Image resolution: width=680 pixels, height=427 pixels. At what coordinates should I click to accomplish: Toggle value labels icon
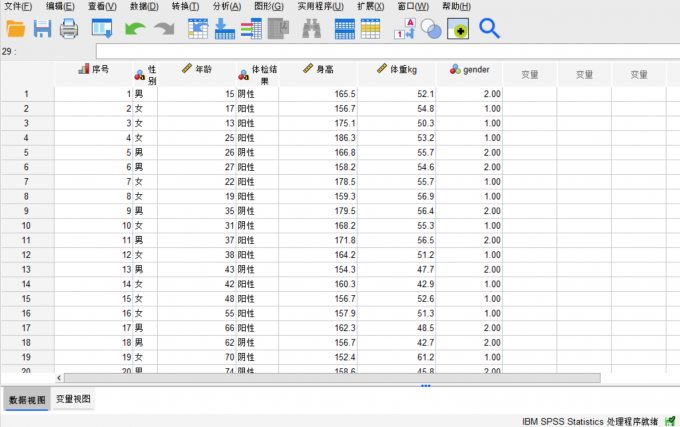(405, 29)
